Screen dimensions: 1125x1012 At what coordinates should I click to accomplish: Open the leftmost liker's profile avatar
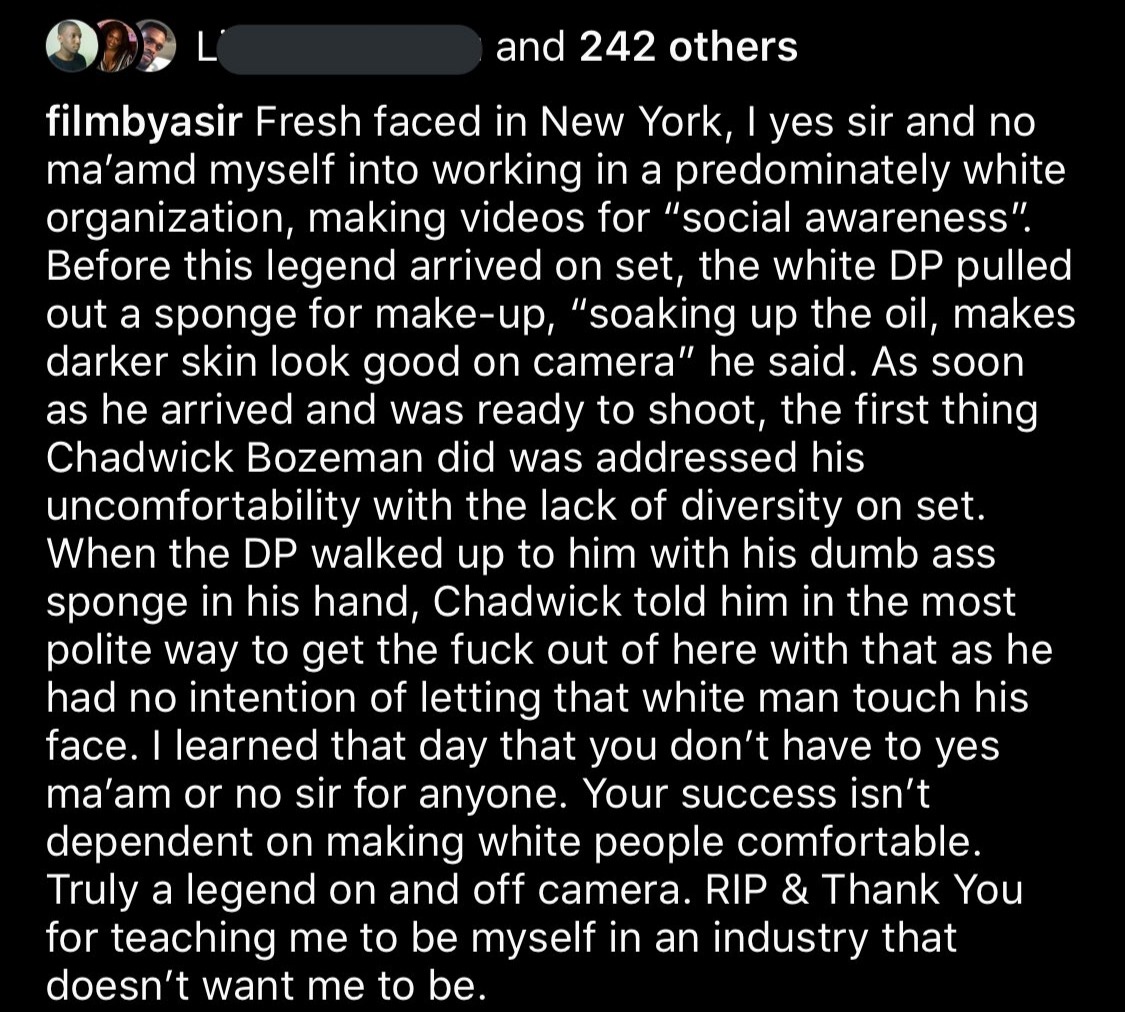(71, 46)
